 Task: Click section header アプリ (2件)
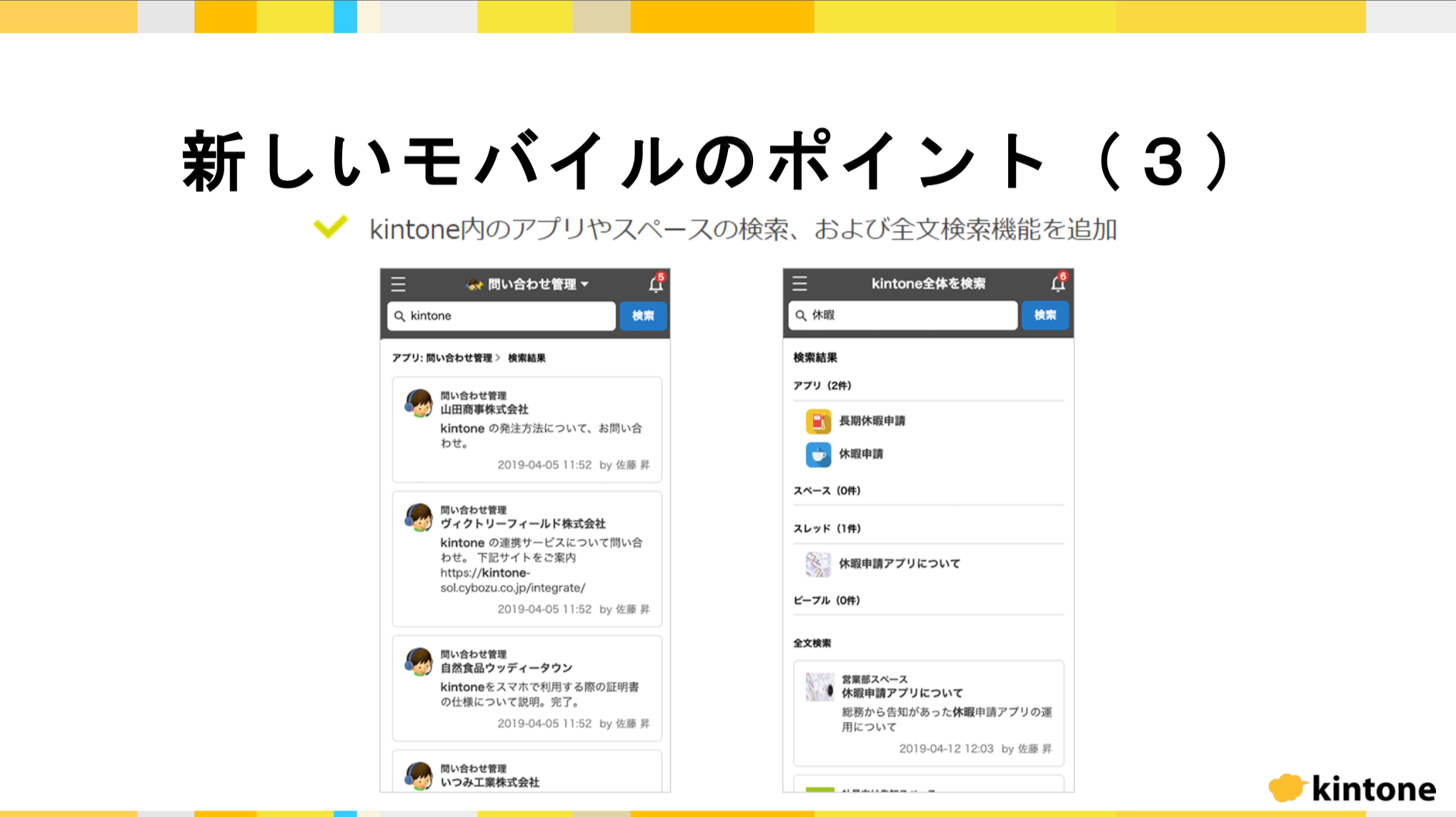(822, 386)
